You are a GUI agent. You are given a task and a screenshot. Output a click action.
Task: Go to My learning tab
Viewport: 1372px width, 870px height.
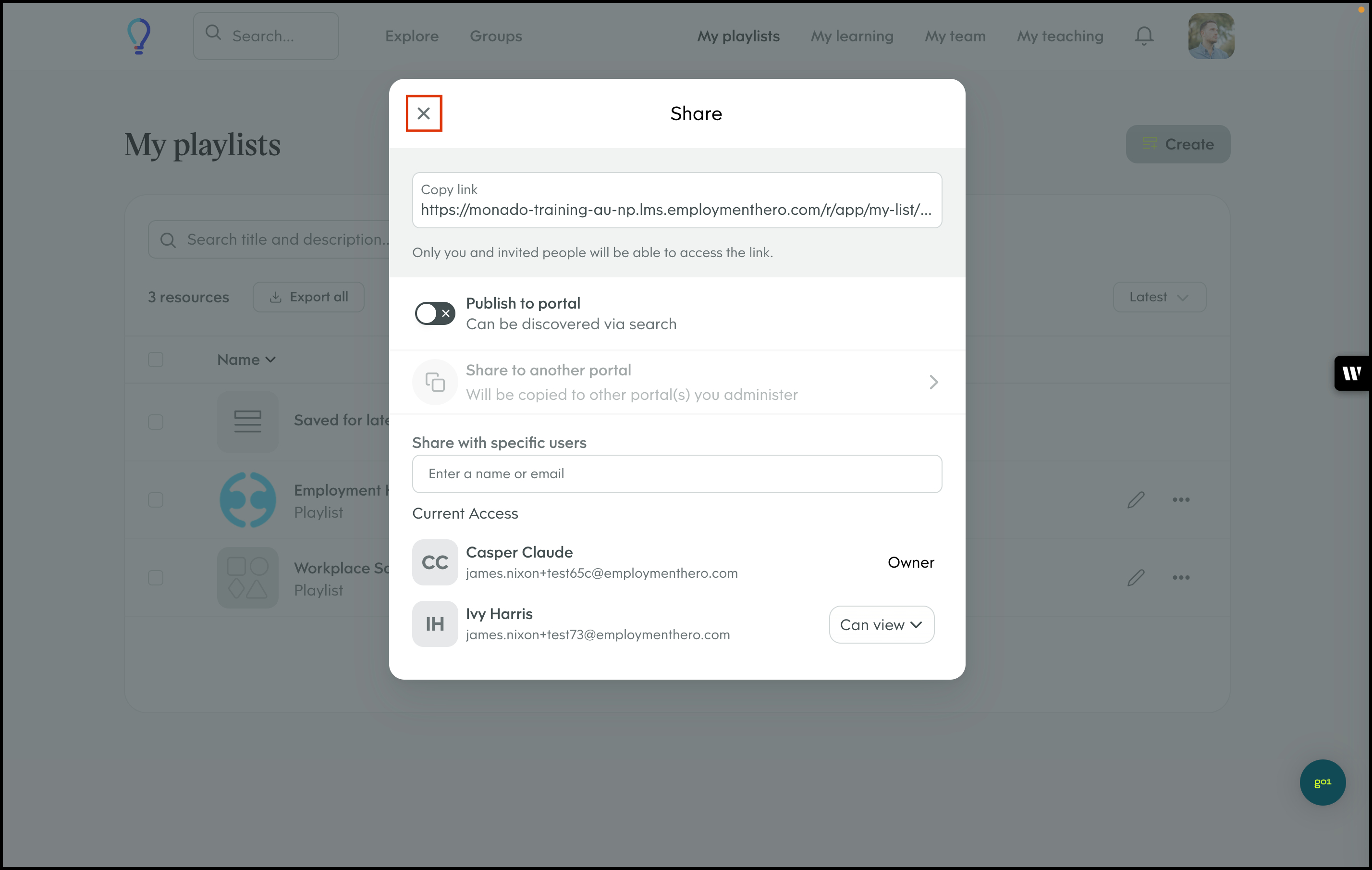pyautogui.click(x=852, y=36)
